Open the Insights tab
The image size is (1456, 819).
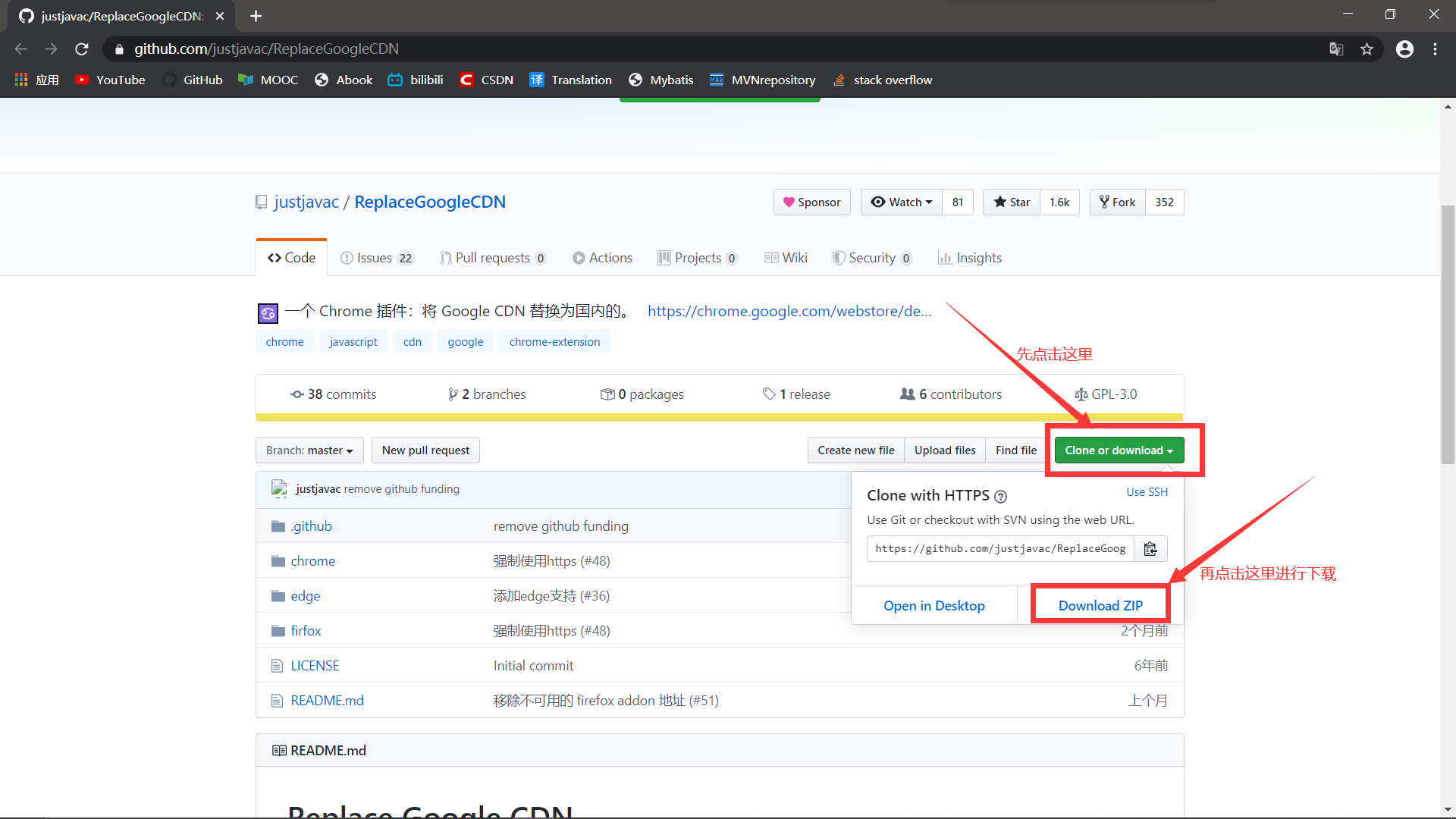pos(970,258)
